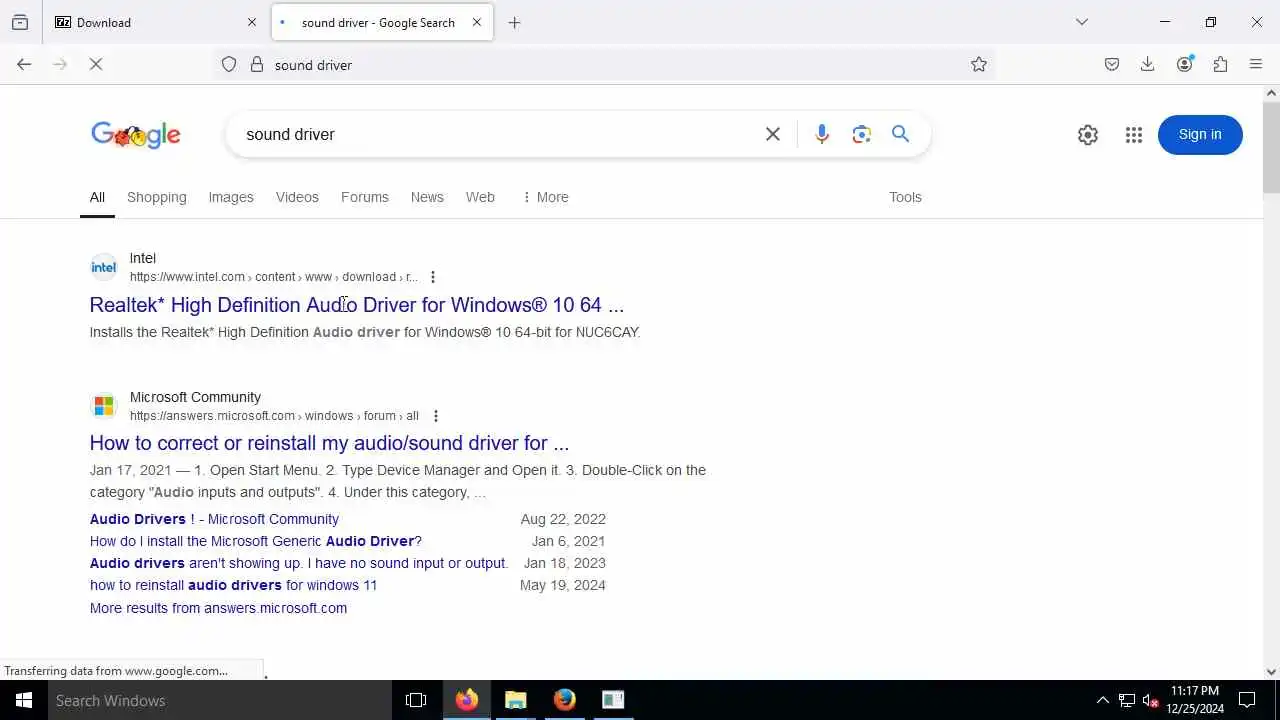Clear the search query with X

click(773, 134)
